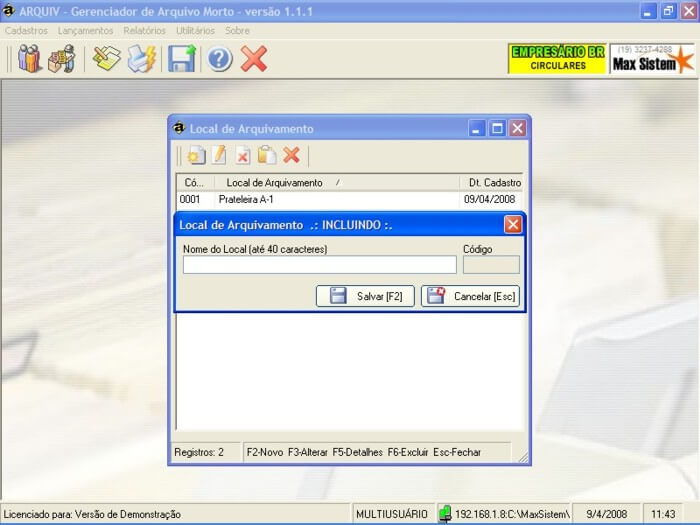Viewport: 700px width, 525px height.
Task: Click the ARQUIV app icon in title bar
Action: coord(8,11)
